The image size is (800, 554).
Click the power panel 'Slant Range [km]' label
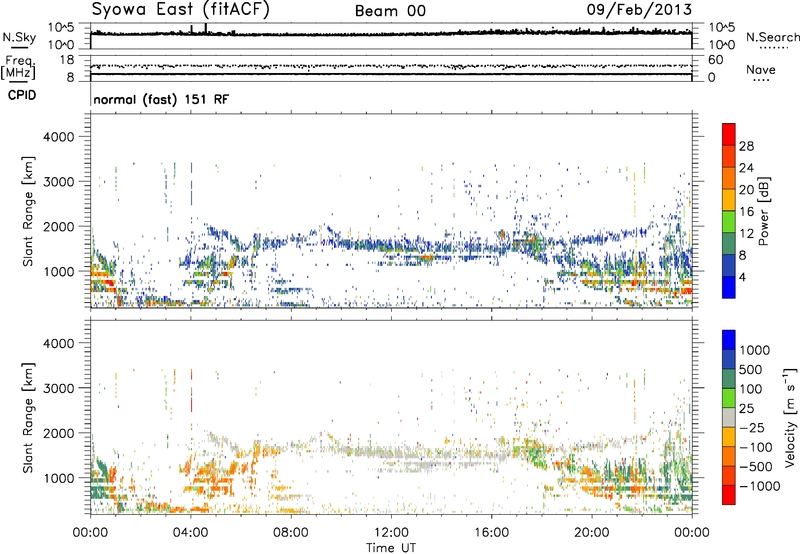pos(28,211)
